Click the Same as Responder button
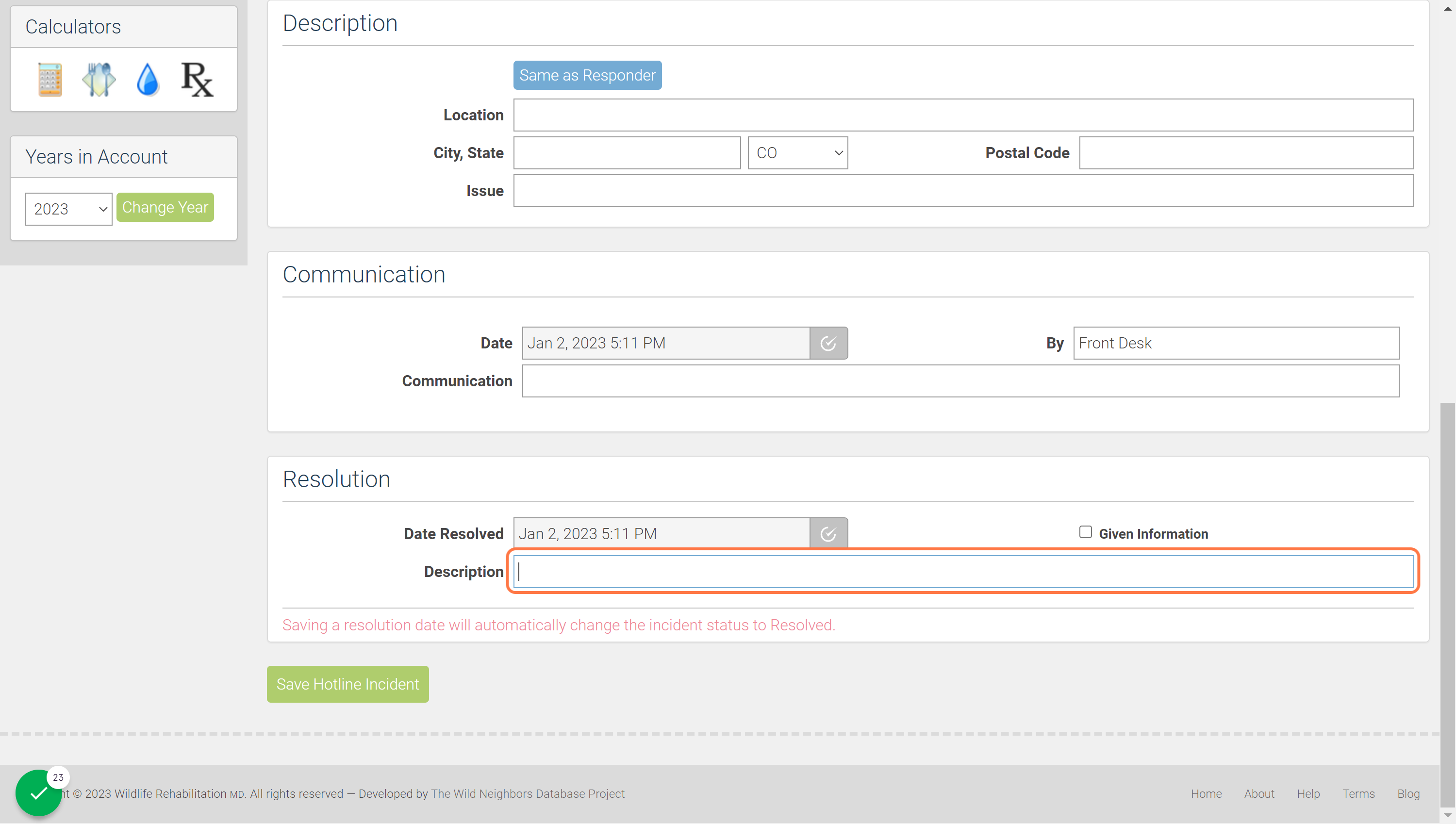The width and height of the screenshot is (1456, 824). point(587,75)
